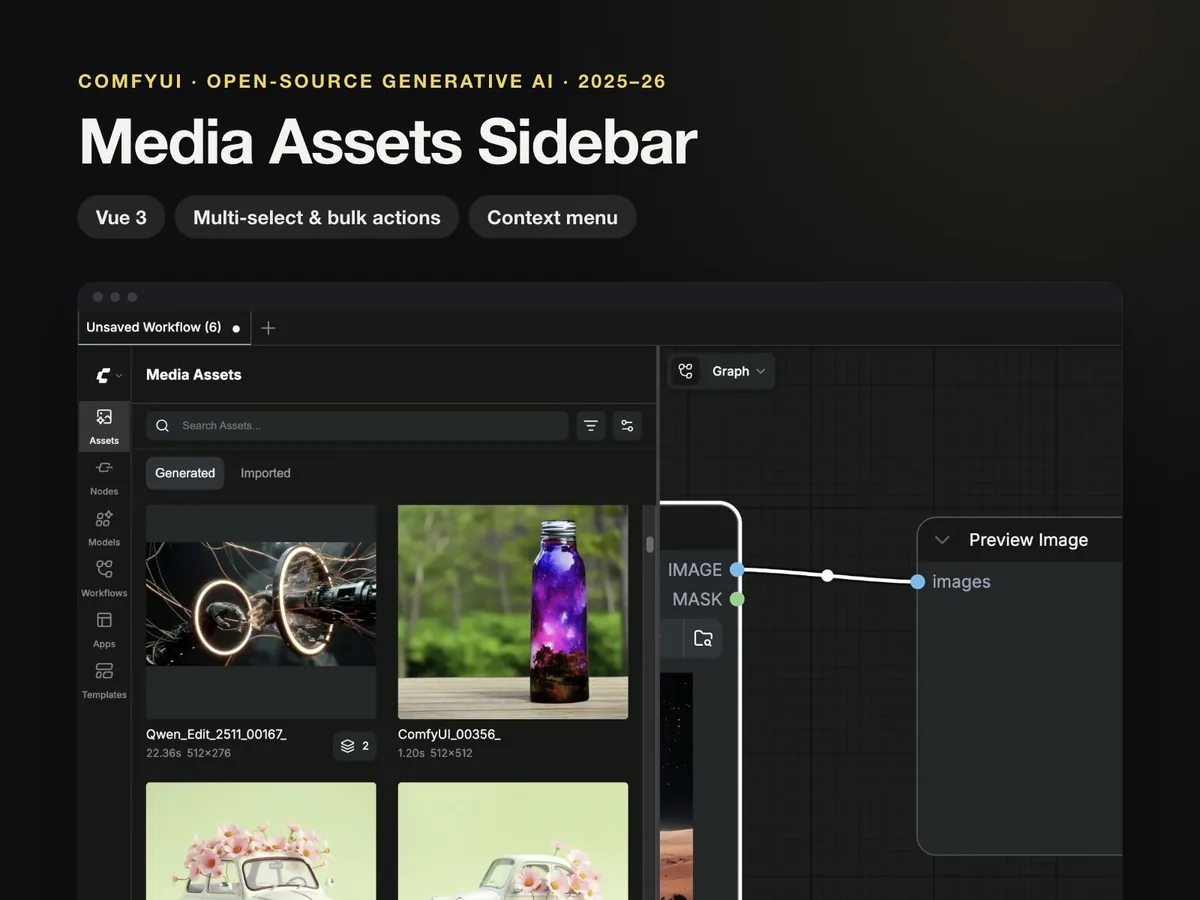Open the asset filter list icon
1200x900 pixels.
click(x=591, y=426)
